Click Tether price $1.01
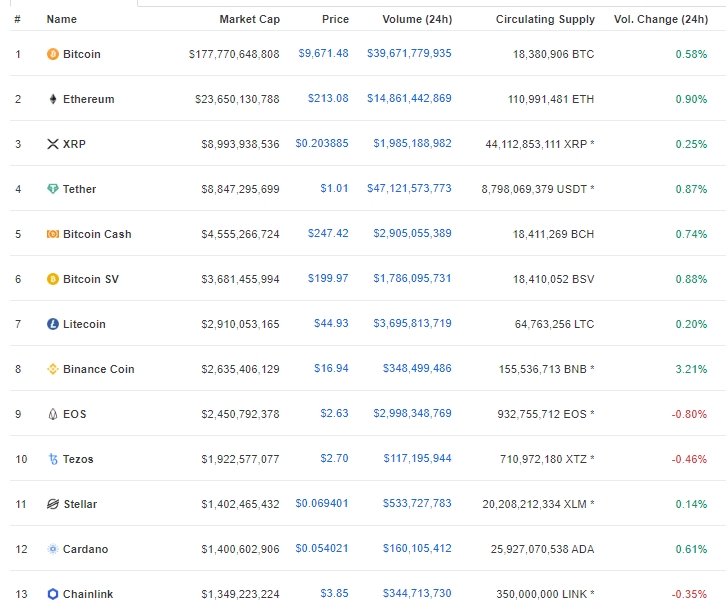This screenshot has height=606, width=726. tap(334, 188)
